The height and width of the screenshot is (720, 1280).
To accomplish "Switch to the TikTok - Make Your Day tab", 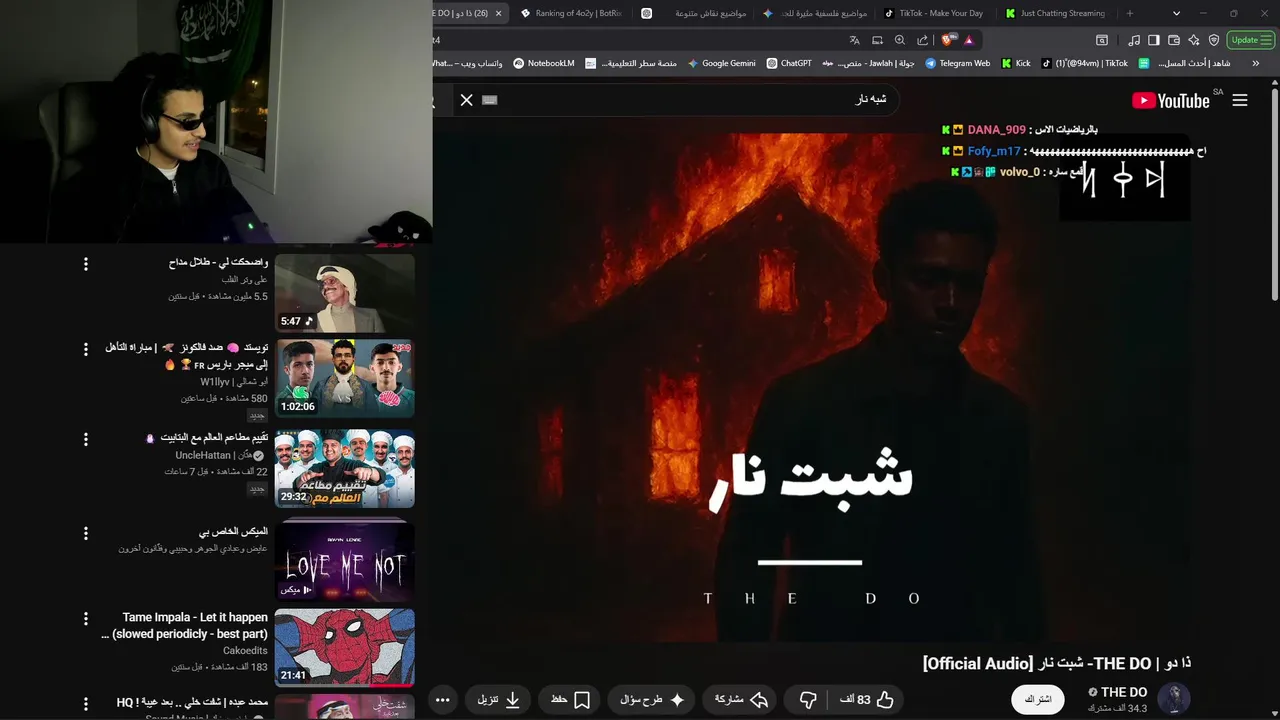I will pyautogui.click(x=935, y=13).
